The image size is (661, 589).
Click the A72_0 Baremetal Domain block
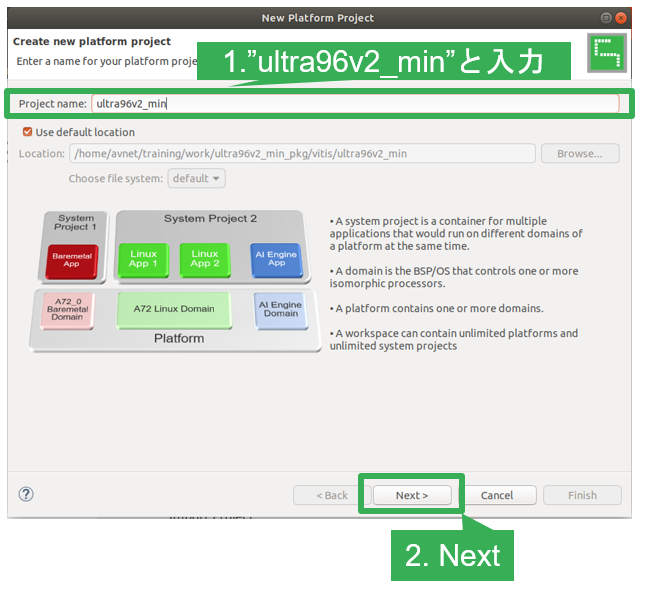68,311
